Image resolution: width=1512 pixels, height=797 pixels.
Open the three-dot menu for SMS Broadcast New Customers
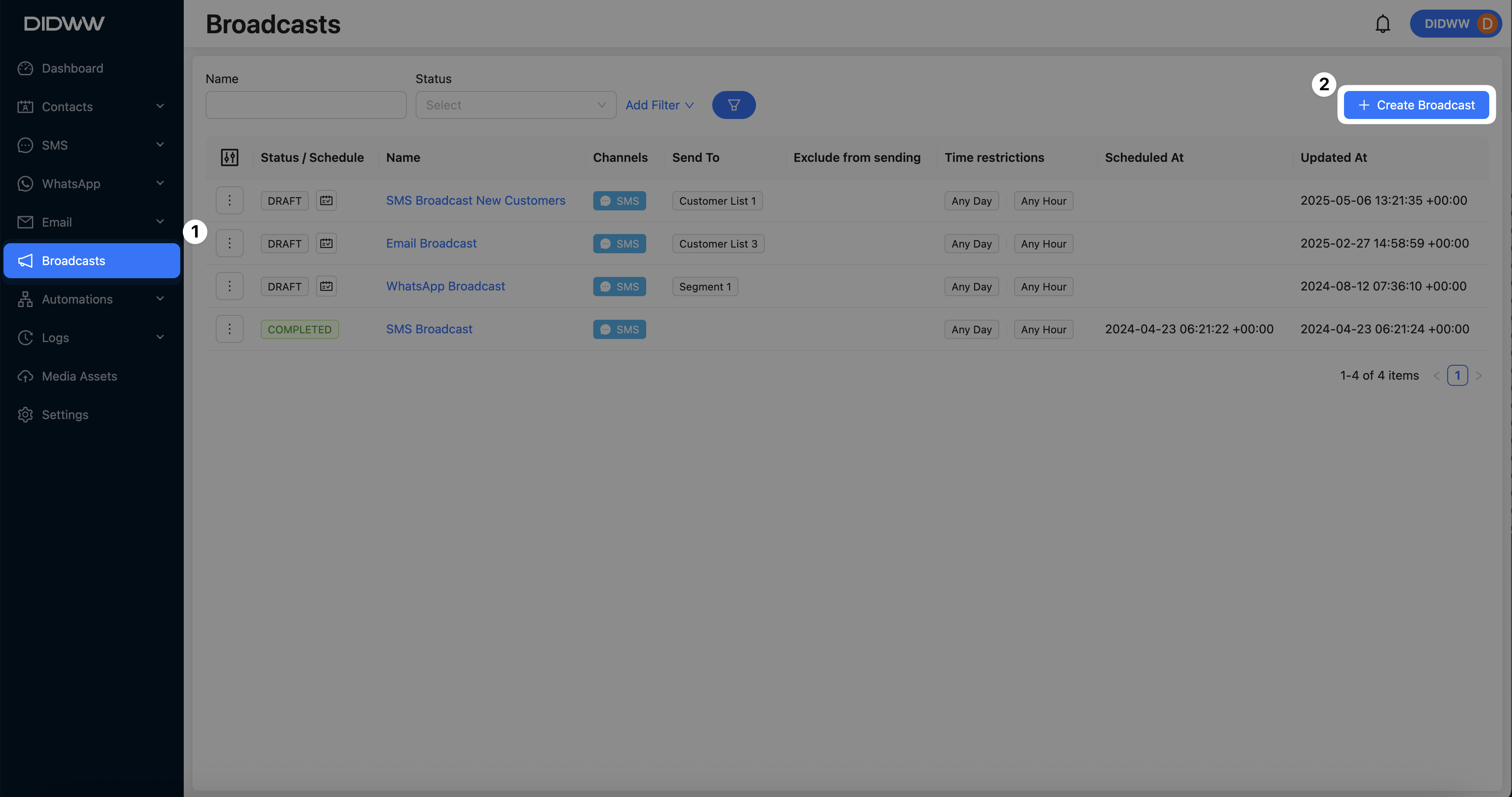(x=229, y=201)
